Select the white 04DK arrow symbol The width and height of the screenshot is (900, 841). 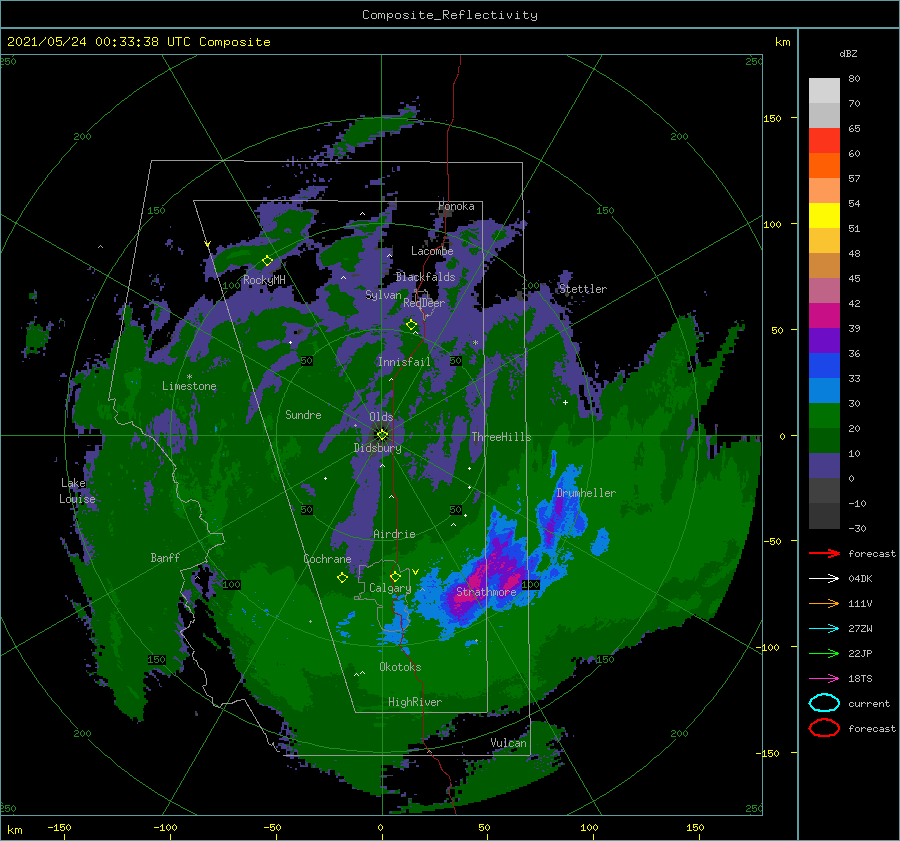click(x=824, y=578)
